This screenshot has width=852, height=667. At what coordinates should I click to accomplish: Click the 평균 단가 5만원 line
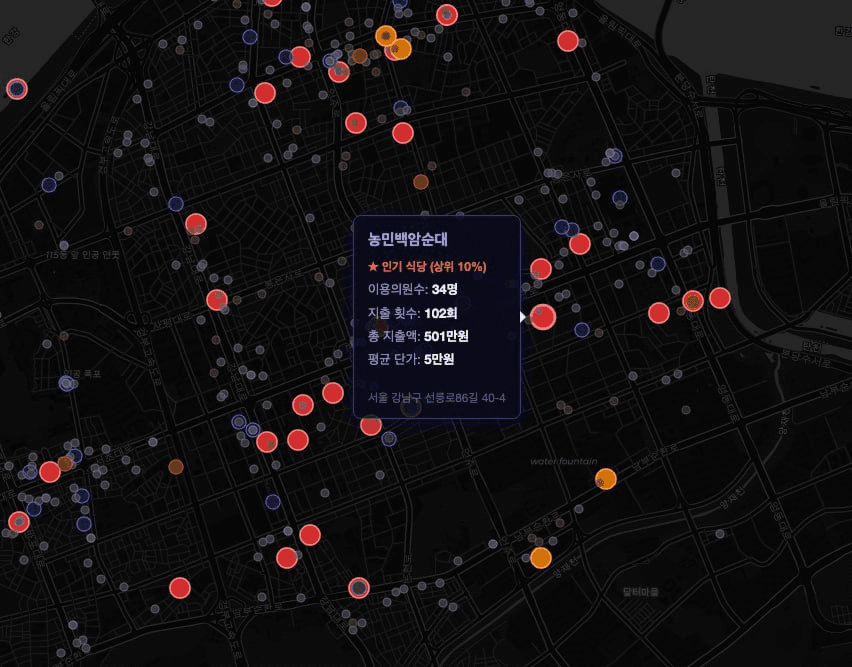pyautogui.click(x=411, y=359)
